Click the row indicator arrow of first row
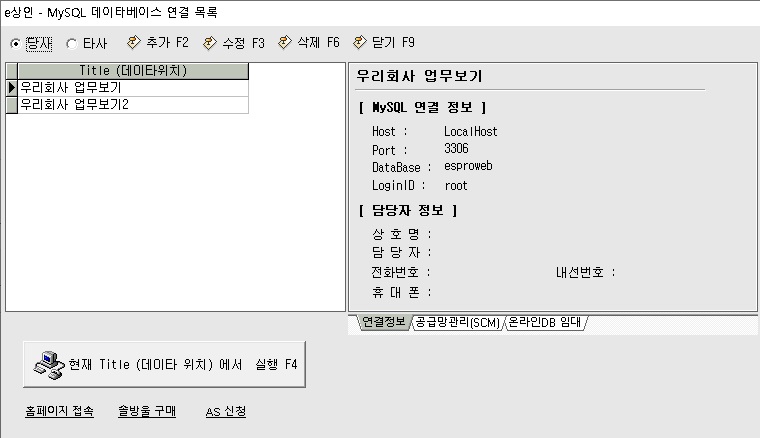Viewport: 760px width, 438px height. coord(12,87)
